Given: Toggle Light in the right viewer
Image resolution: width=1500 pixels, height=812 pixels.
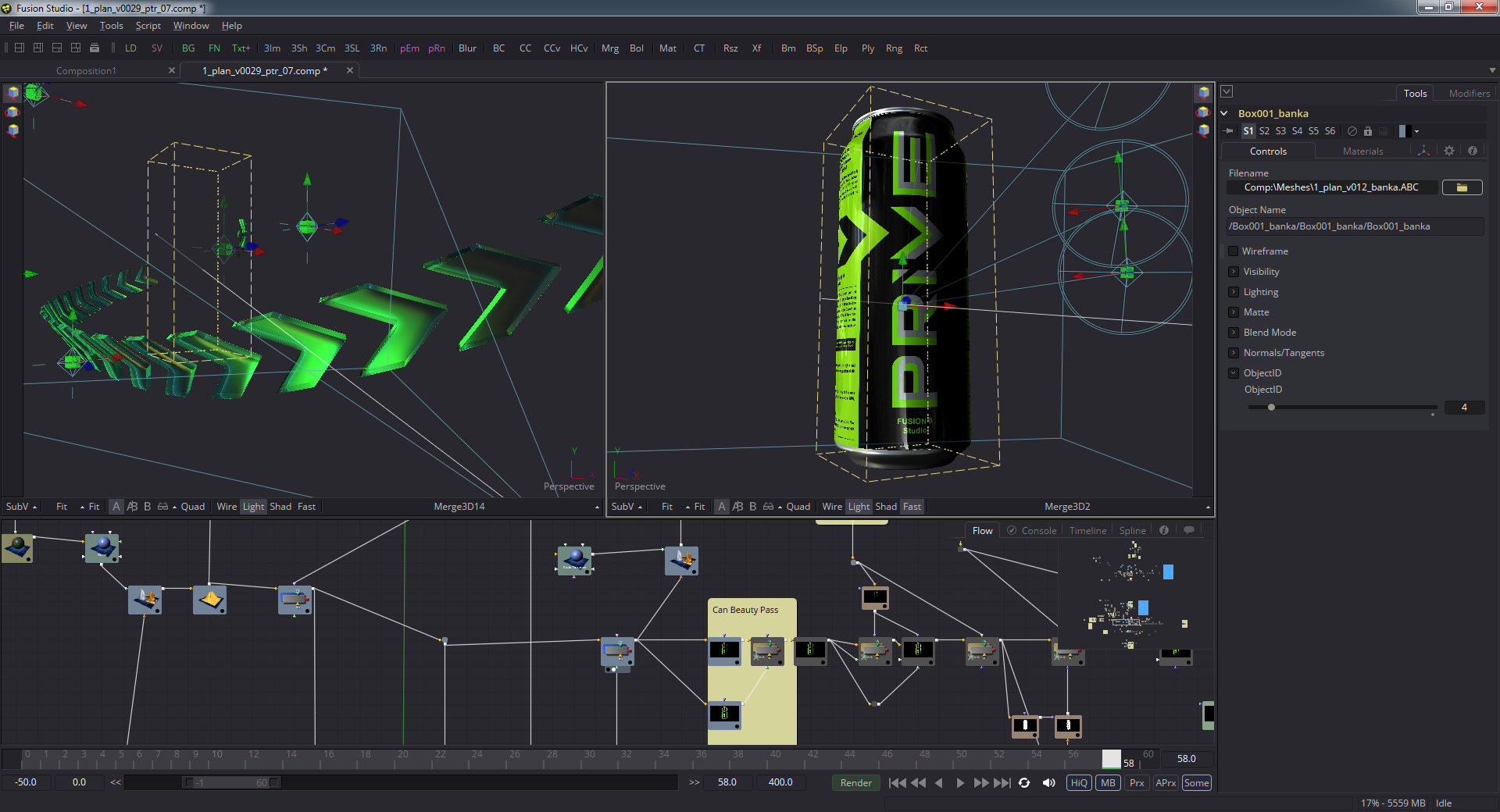Looking at the screenshot, I should pyautogui.click(x=859, y=507).
